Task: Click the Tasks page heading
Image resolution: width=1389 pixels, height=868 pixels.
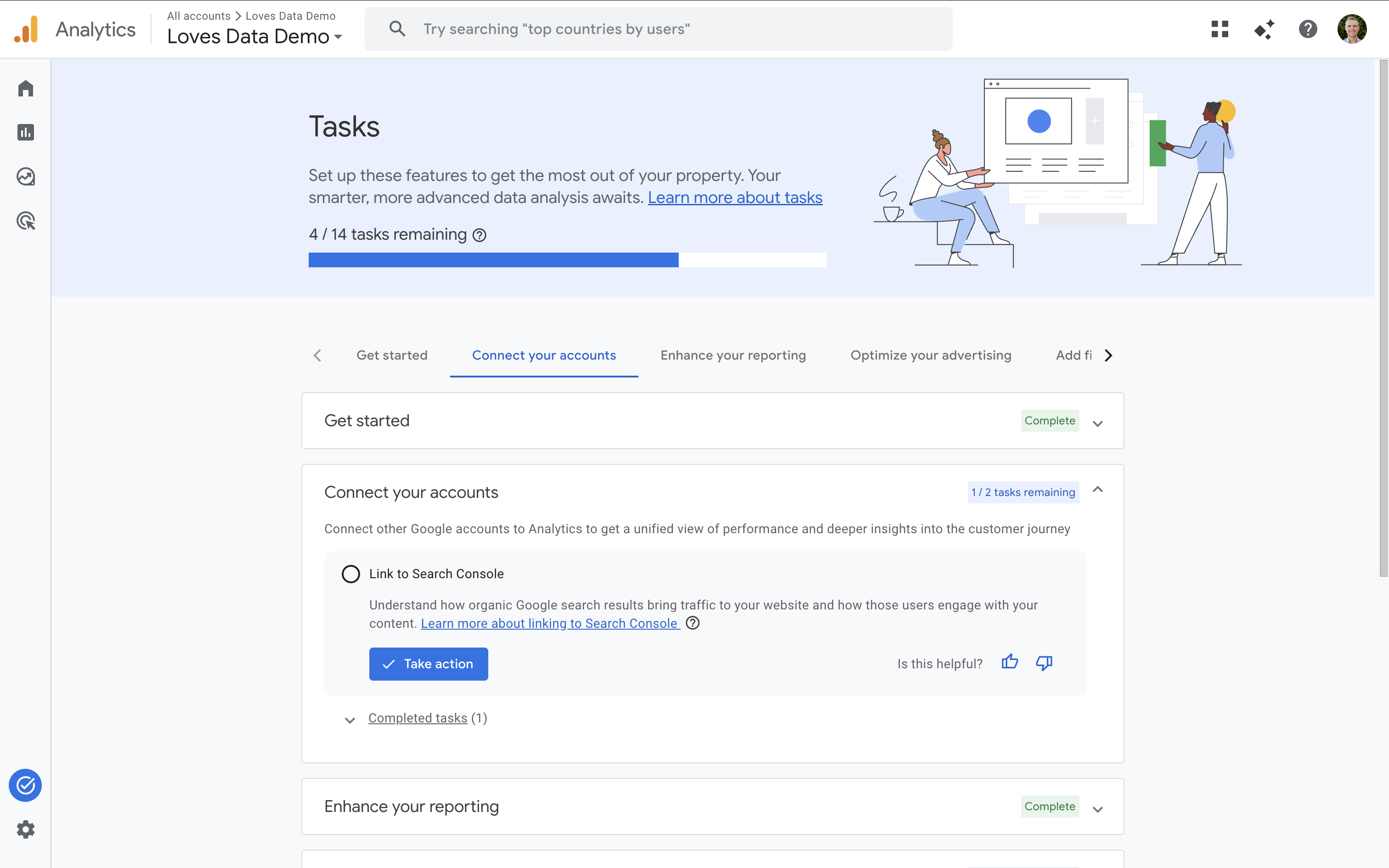Action: coord(344,126)
